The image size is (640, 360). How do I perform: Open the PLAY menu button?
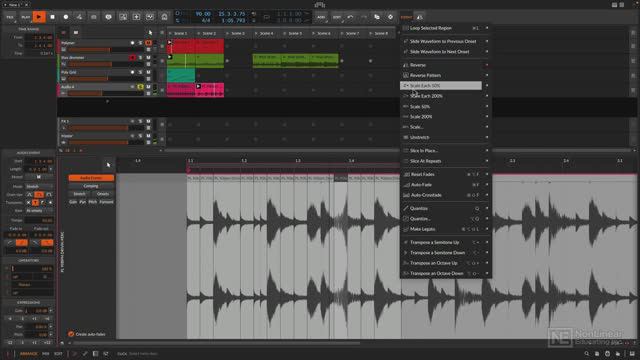pyautogui.click(x=25, y=17)
